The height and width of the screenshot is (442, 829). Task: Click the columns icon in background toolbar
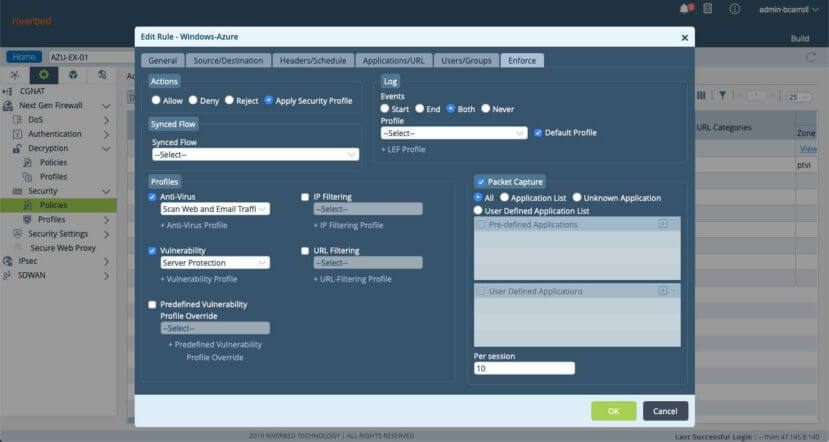701,95
